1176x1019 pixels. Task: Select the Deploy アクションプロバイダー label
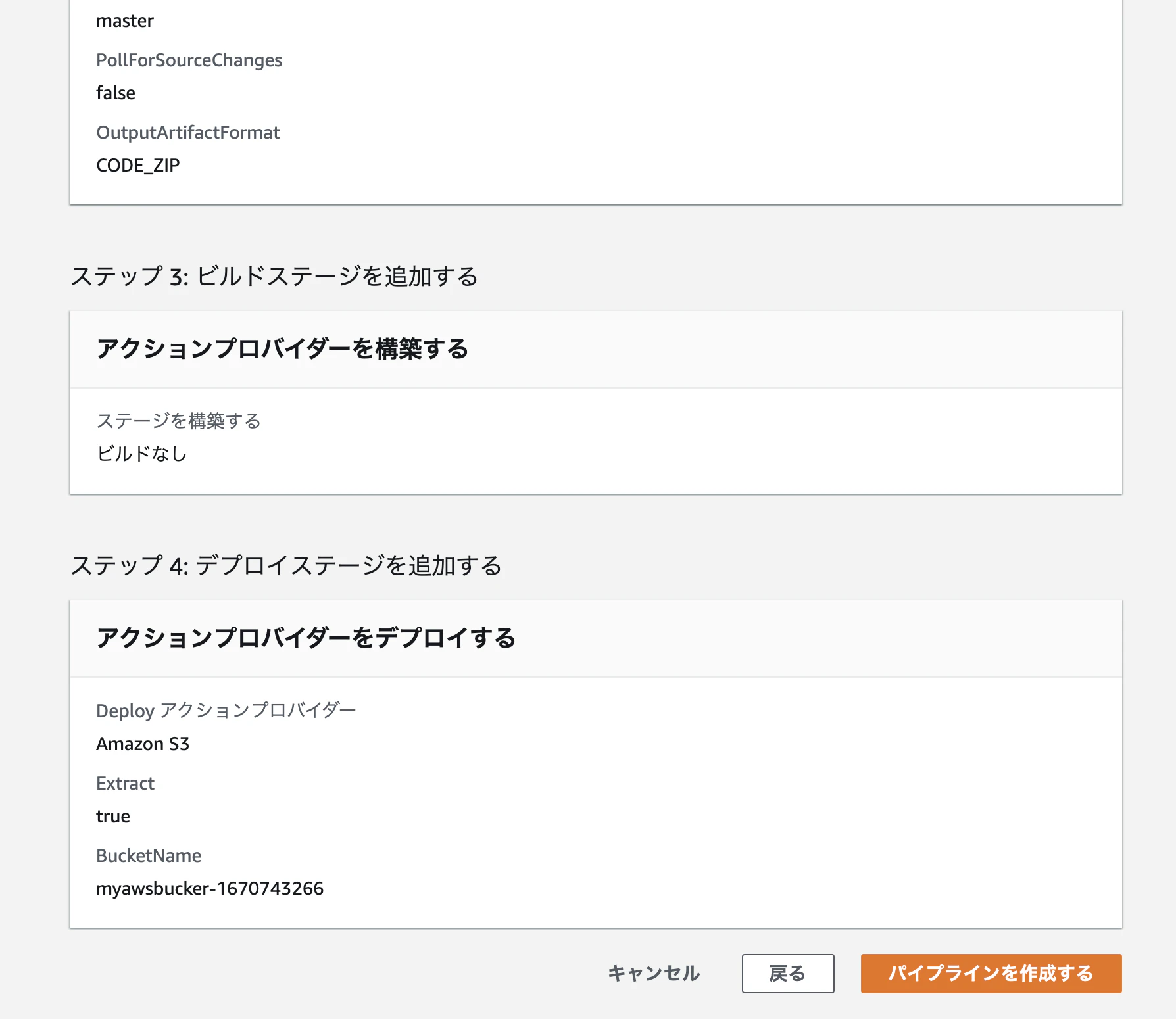tap(226, 711)
